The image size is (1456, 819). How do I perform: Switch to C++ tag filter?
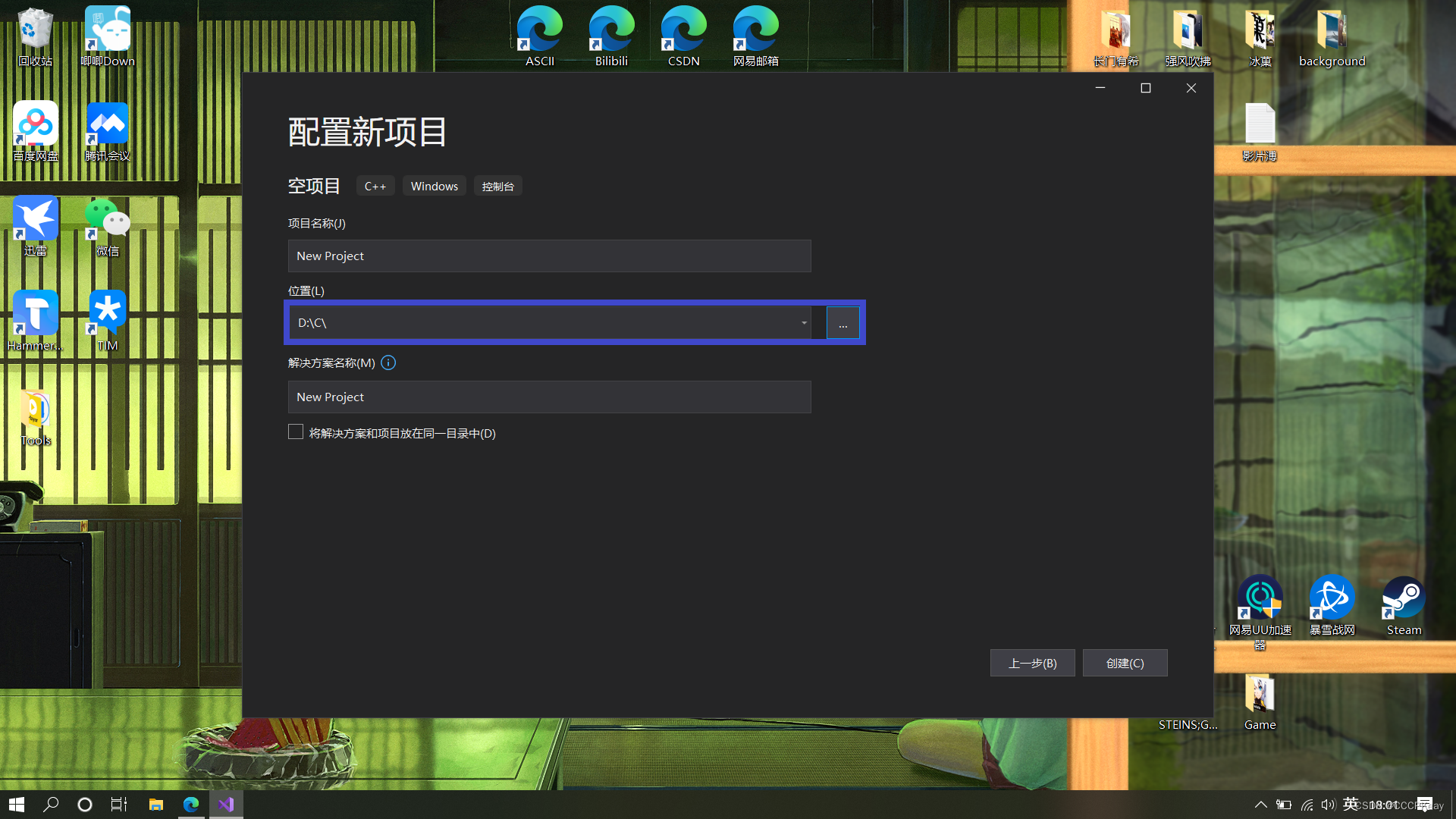(x=375, y=185)
